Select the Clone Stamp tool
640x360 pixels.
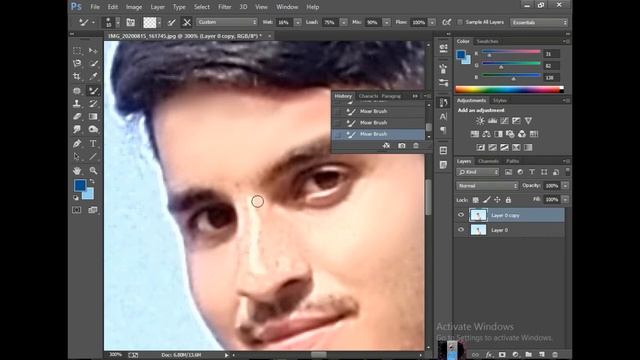click(x=77, y=104)
